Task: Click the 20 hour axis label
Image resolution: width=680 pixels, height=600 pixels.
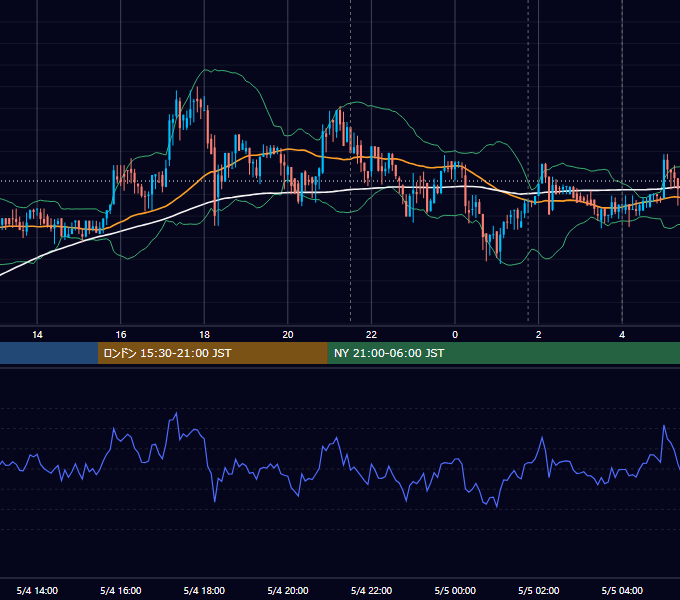Action: pyautogui.click(x=288, y=335)
